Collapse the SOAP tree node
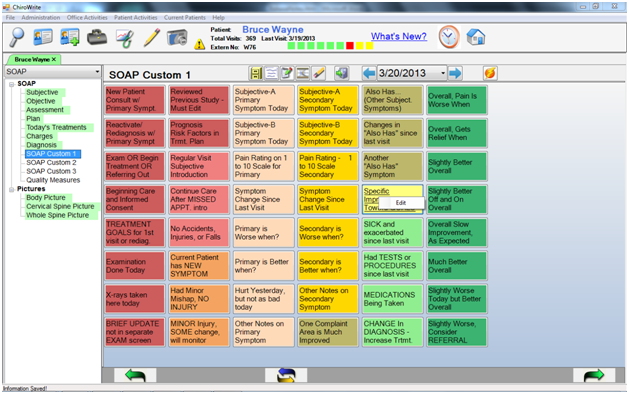Viewport: 629px width, 394px height. pyautogui.click(x=12, y=84)
